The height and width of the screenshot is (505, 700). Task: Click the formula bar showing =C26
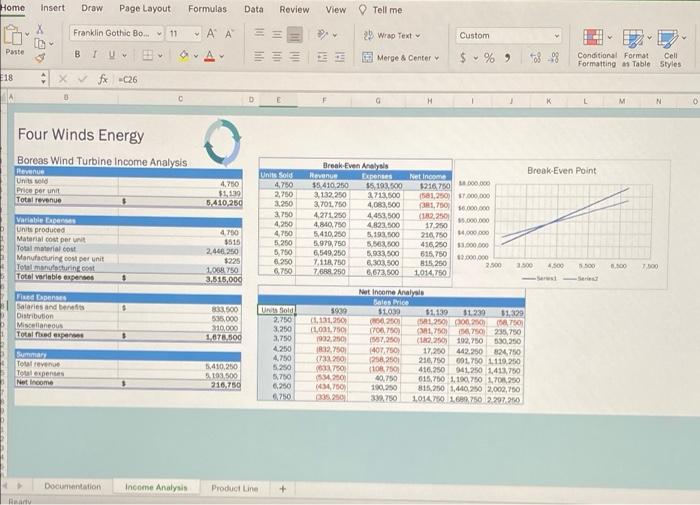point(402,80)
